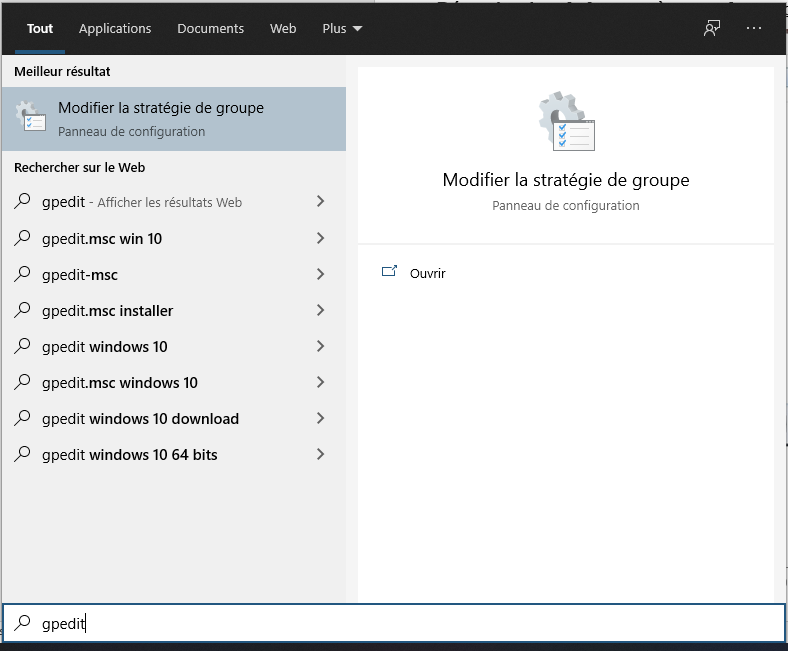The height and width of the screenshot is (651, 788).
Task: Click search icon beside gpedit.msc win 10
Action: (x=22, y=238)
